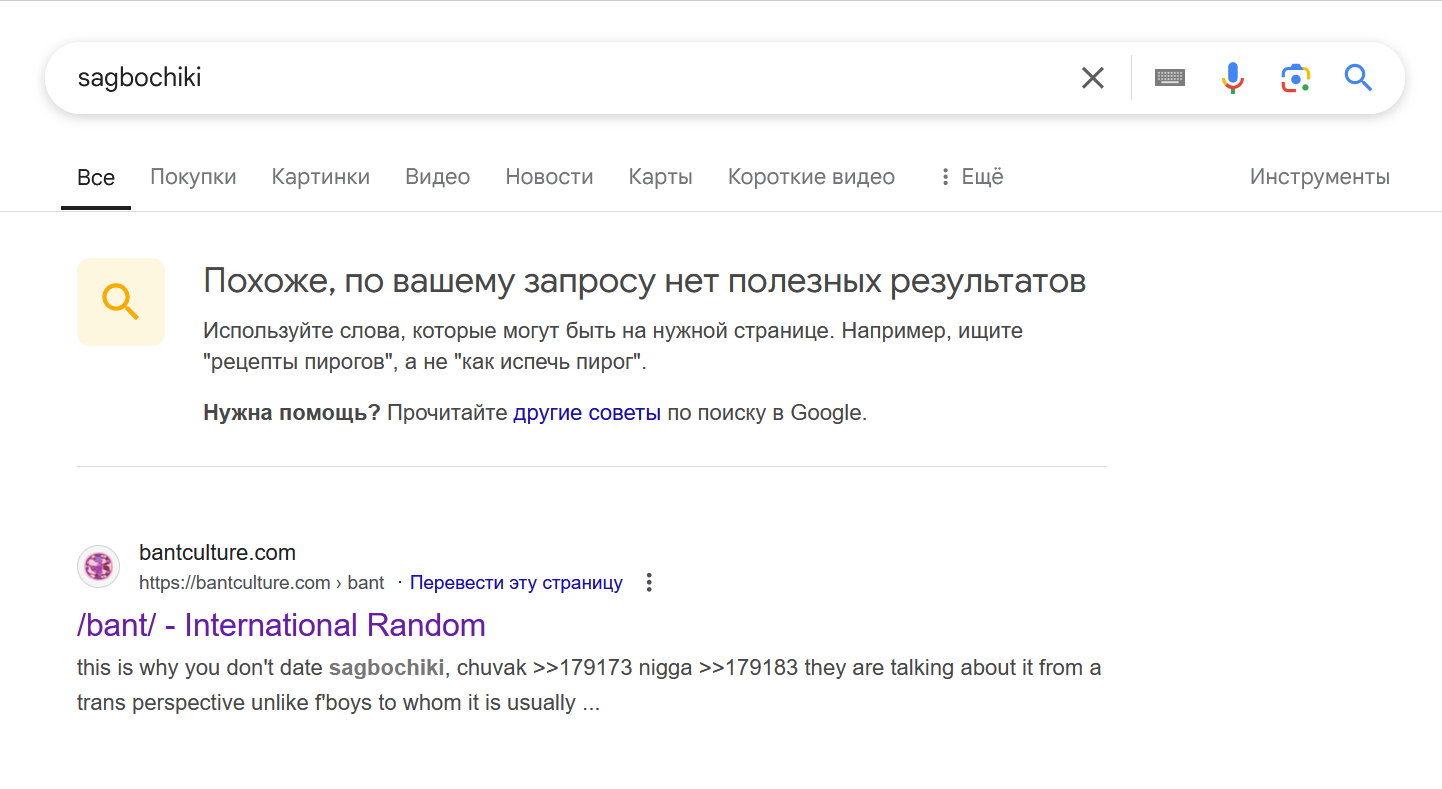Viewport: 1442px width, 789px height.
Task: Start voice search with the microphone icon
Action: click(x=1233, y=78)
